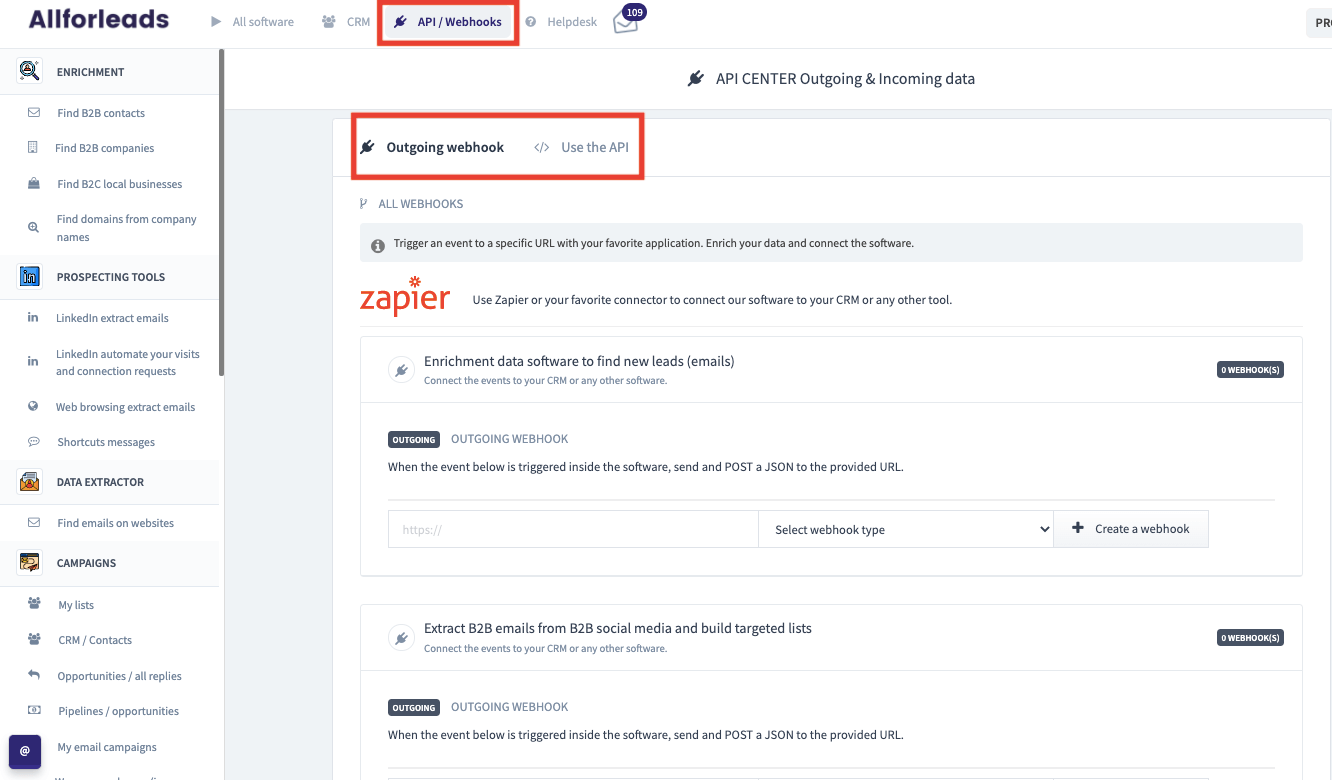Click the plug icon beside Enrichment data software

[401, 370]
